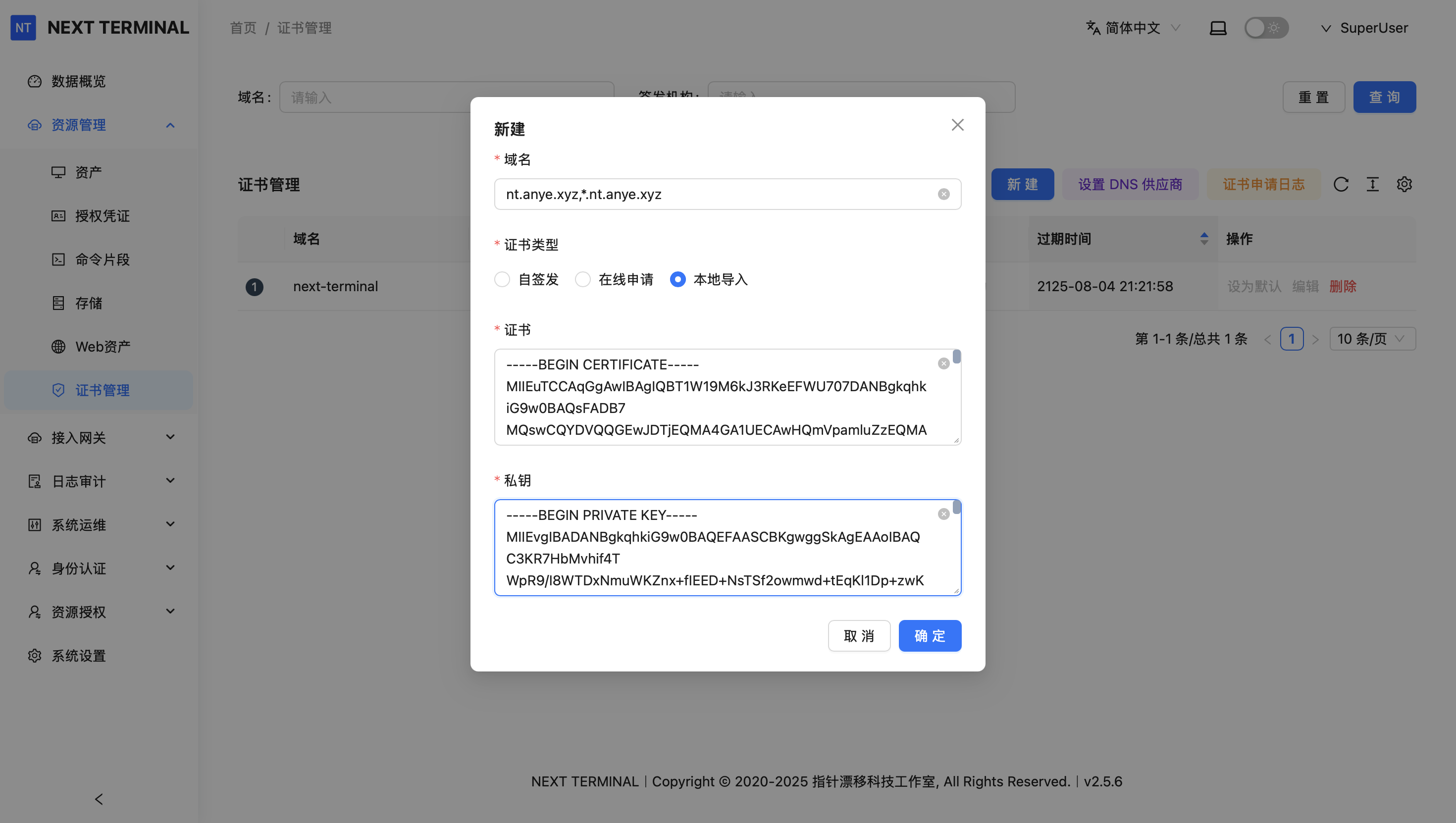
Task: Click into the 私钥 private key textarea
Action: coord(712,547)
